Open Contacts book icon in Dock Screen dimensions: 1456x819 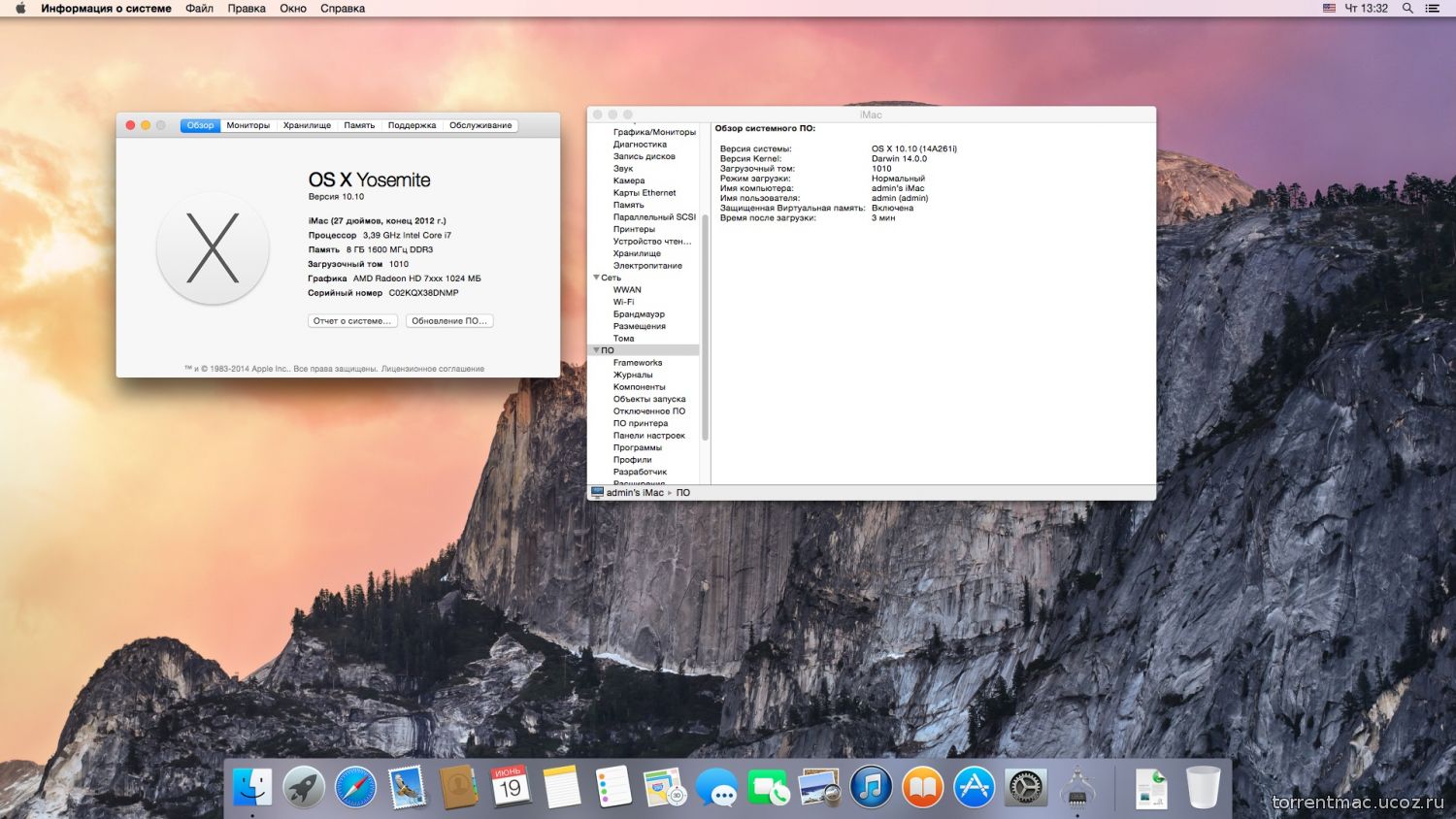(458, 787)
